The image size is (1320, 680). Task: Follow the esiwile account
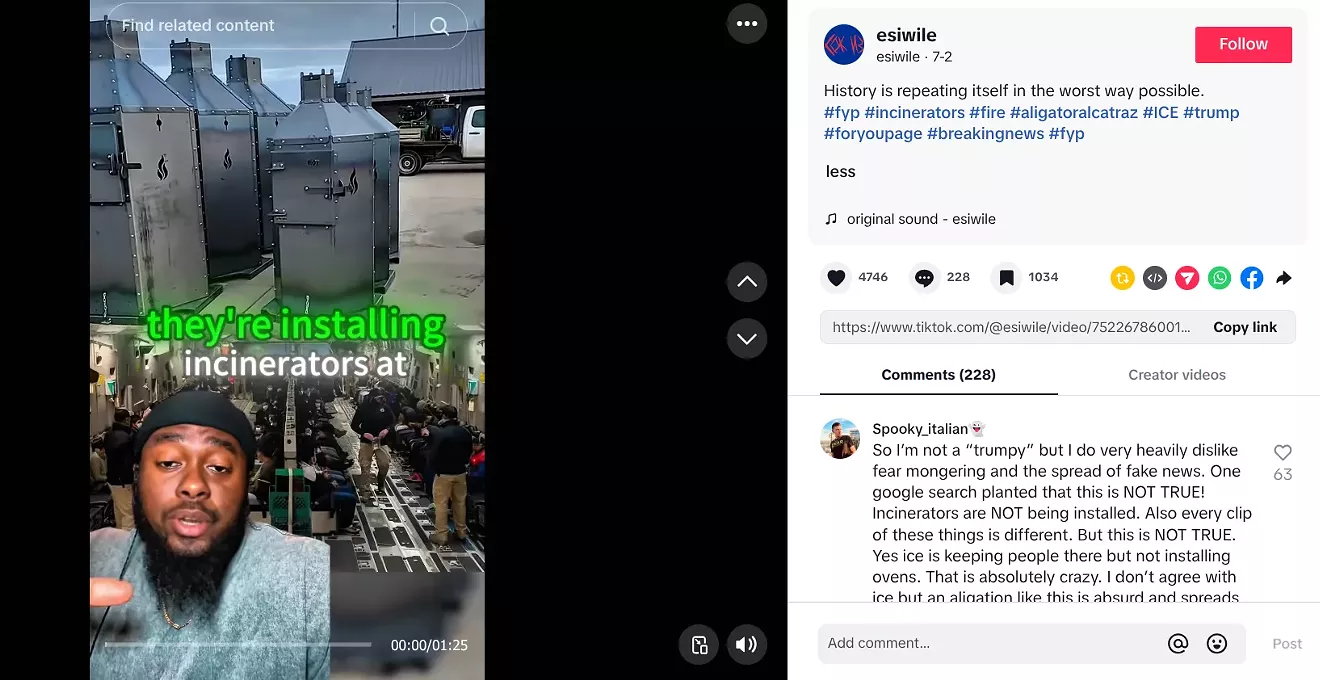1243,44
